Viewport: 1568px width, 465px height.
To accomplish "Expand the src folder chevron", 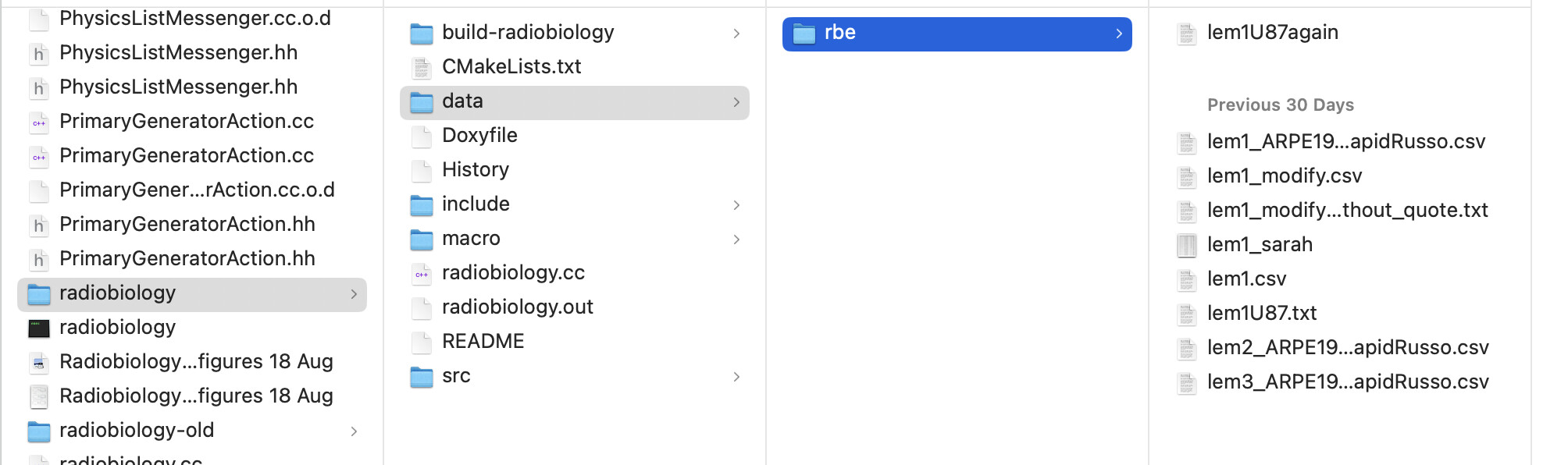I will tap(736, 377).
